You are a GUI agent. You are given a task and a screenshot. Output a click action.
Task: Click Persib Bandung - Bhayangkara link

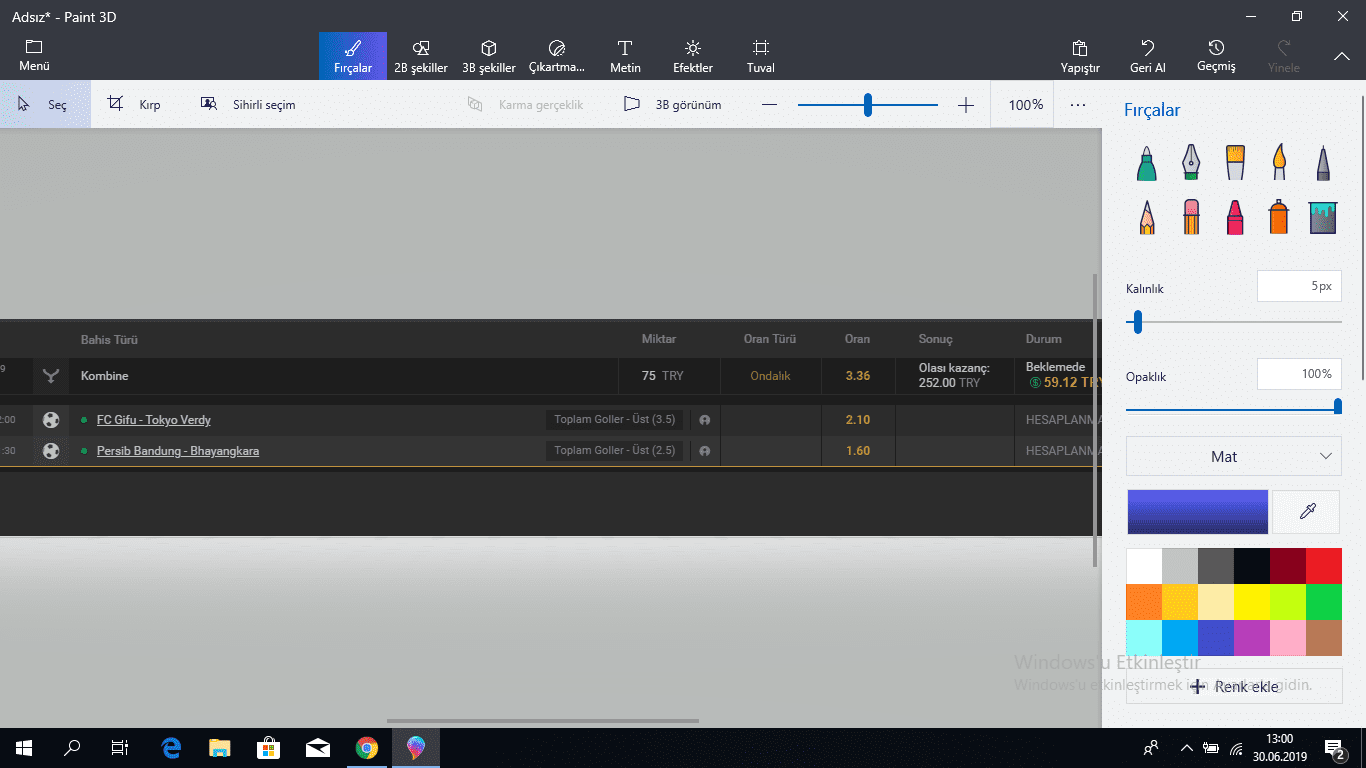178,451
